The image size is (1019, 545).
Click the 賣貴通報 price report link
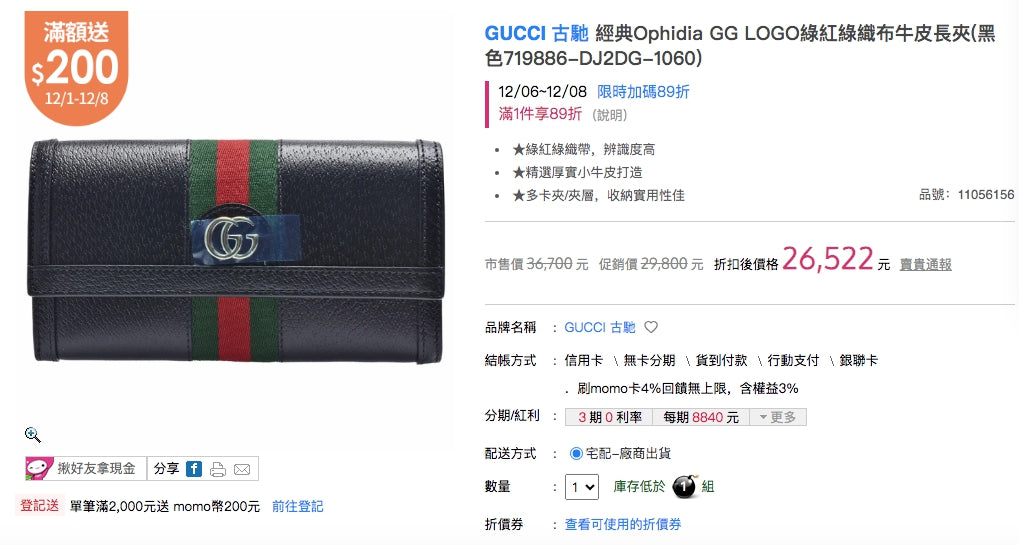pos(925,264)
